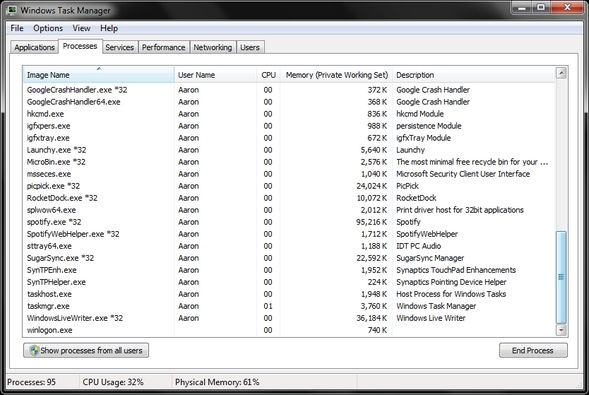Open the Performance tab
This screenshot has width=589, height=395.
tap(163, 47)
